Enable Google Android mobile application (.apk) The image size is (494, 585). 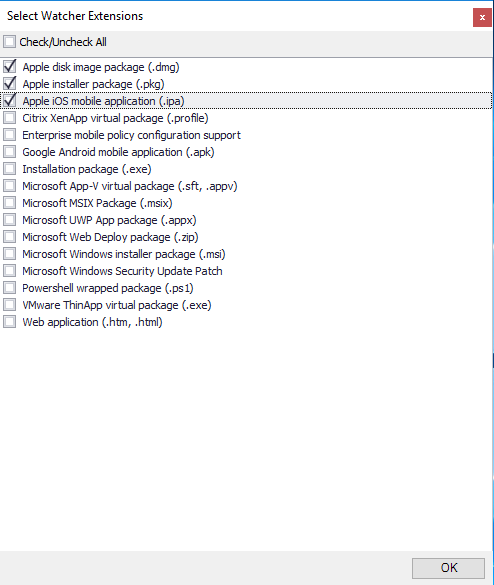click(9, 152)
